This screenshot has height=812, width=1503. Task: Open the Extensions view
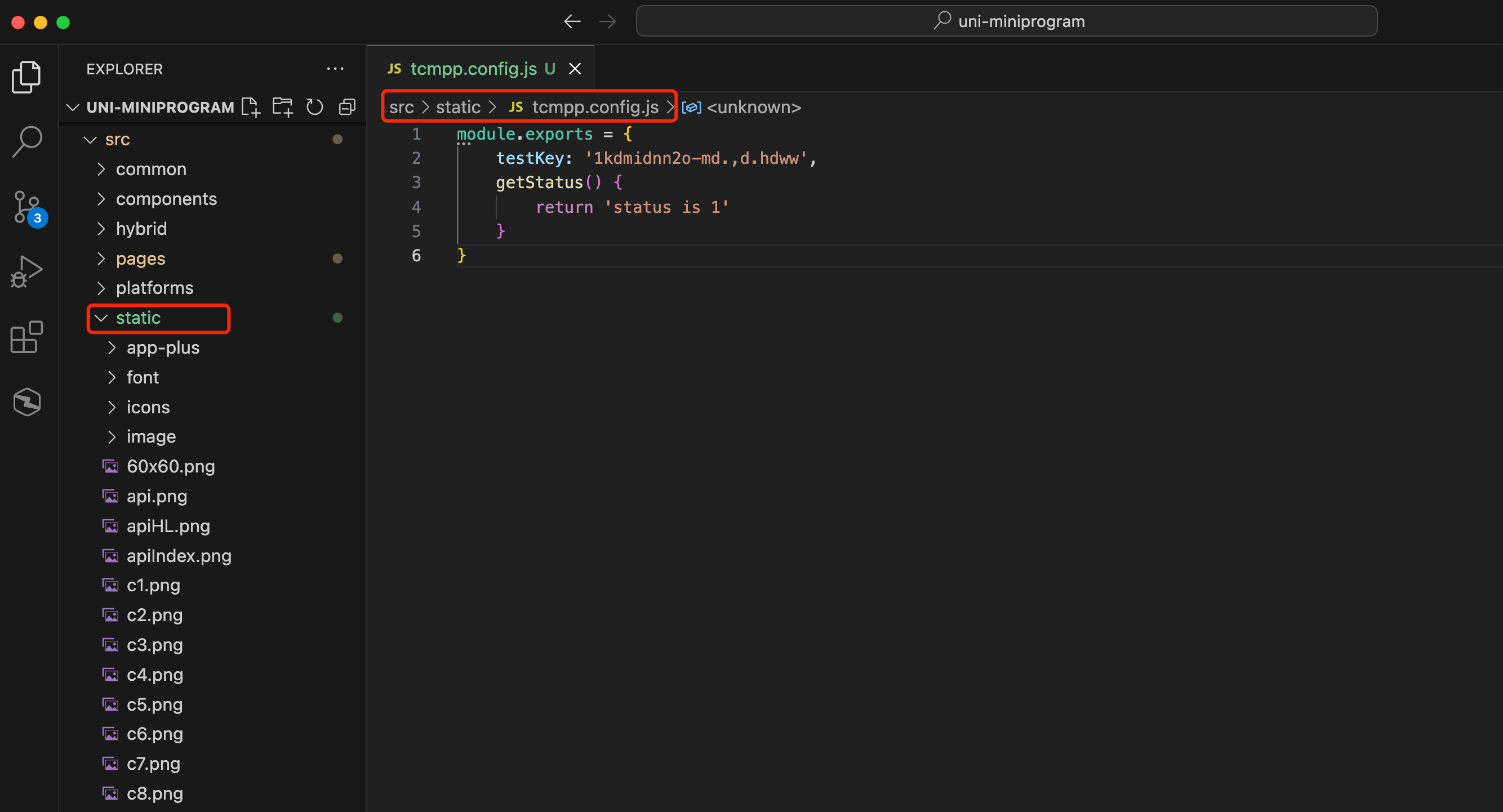pyautogui.click(x=27, y=337)
